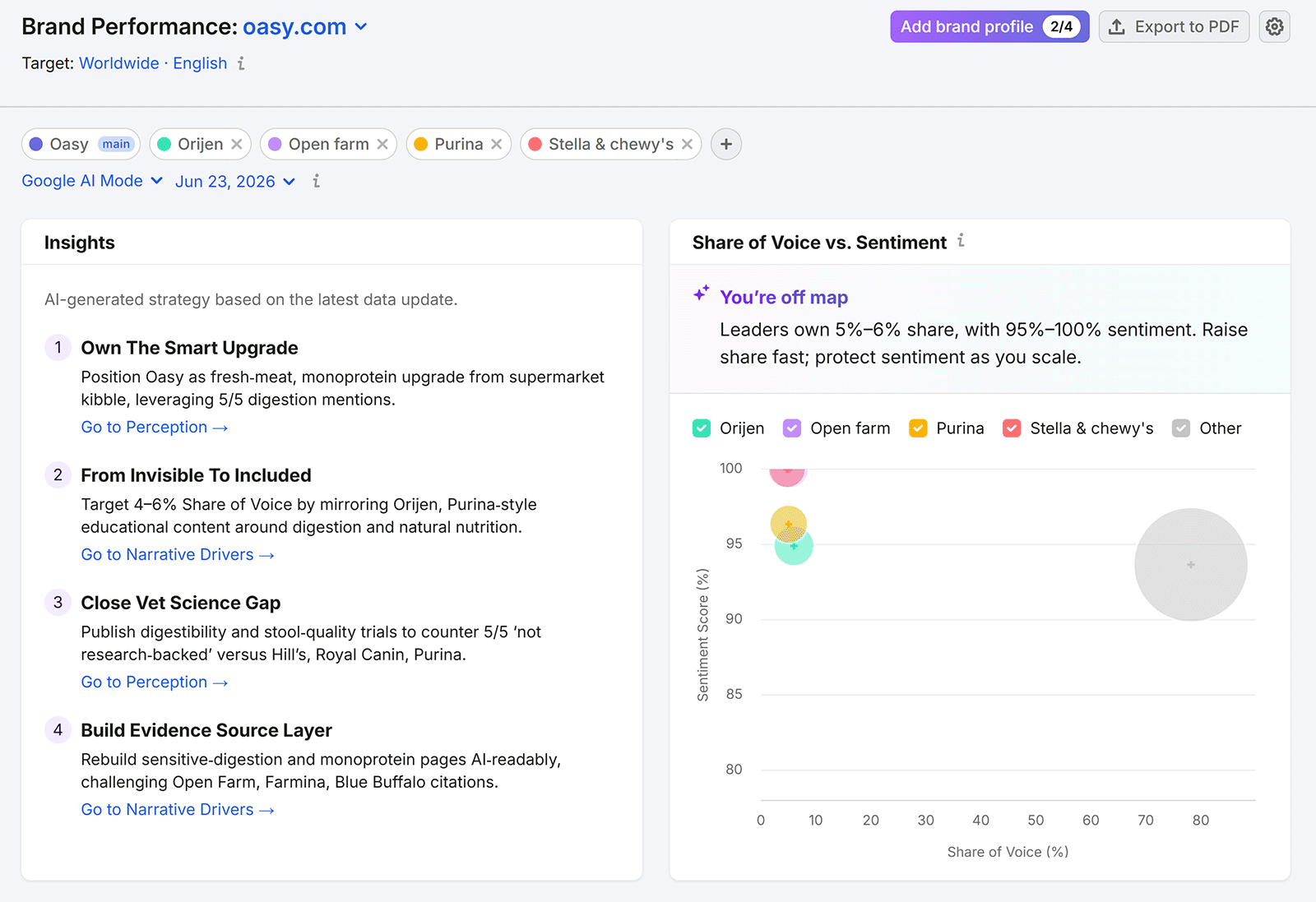Click Add brand profile button
Image resolution: width=1316 pixels, height=902 pixels.
tap(989, 26)
